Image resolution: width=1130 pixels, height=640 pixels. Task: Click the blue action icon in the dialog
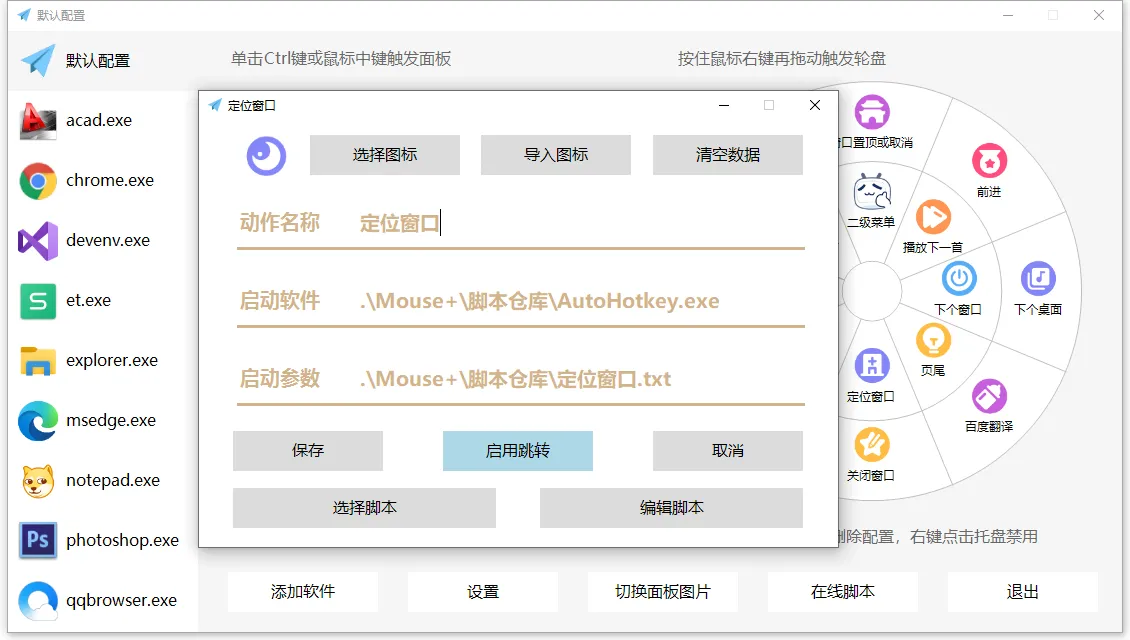[266, 155]
